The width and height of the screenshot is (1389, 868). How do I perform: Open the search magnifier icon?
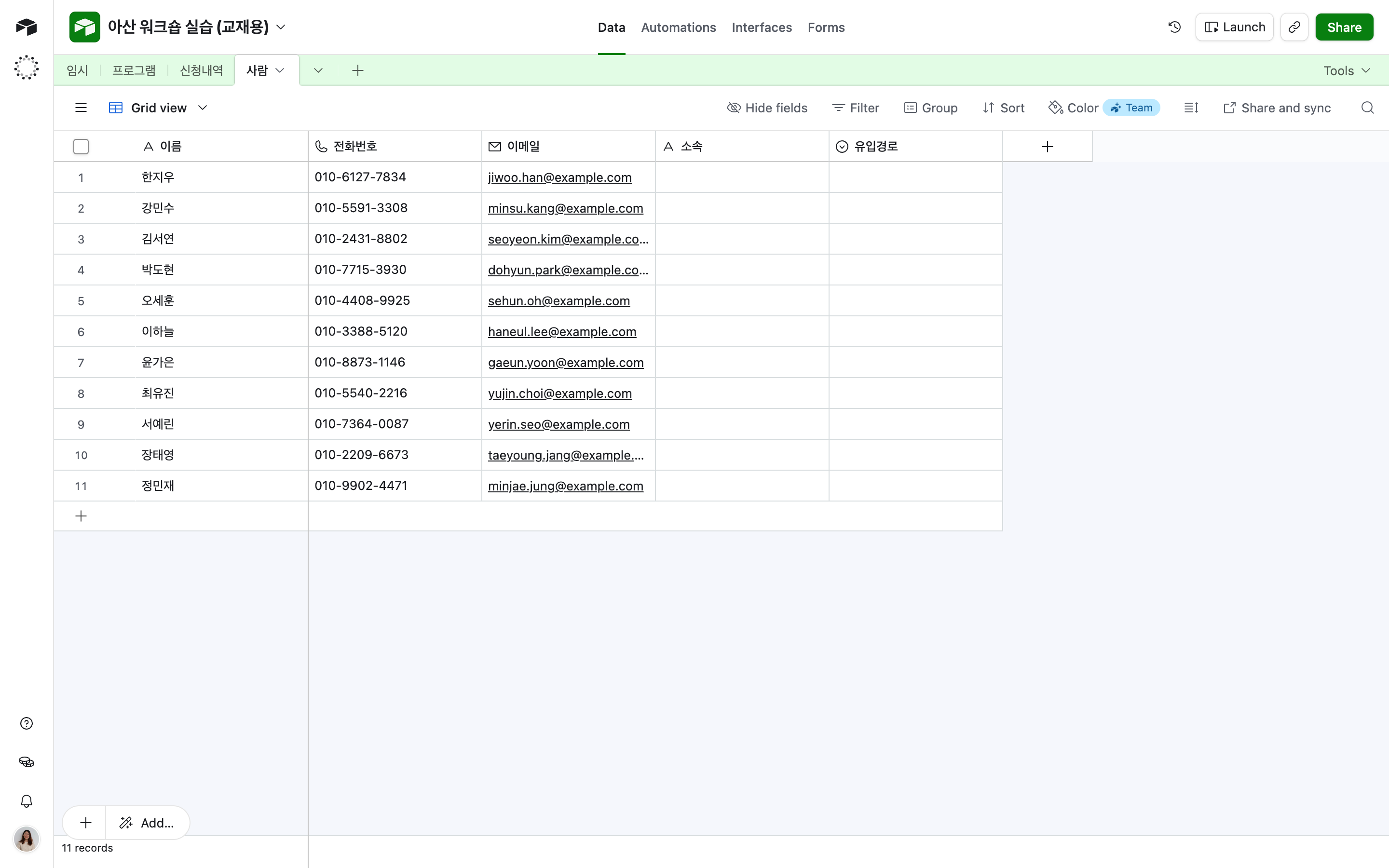point(1368,108)
